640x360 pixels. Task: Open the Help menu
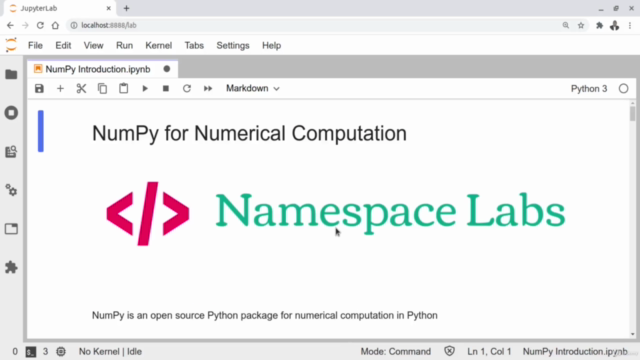[271, 45]
